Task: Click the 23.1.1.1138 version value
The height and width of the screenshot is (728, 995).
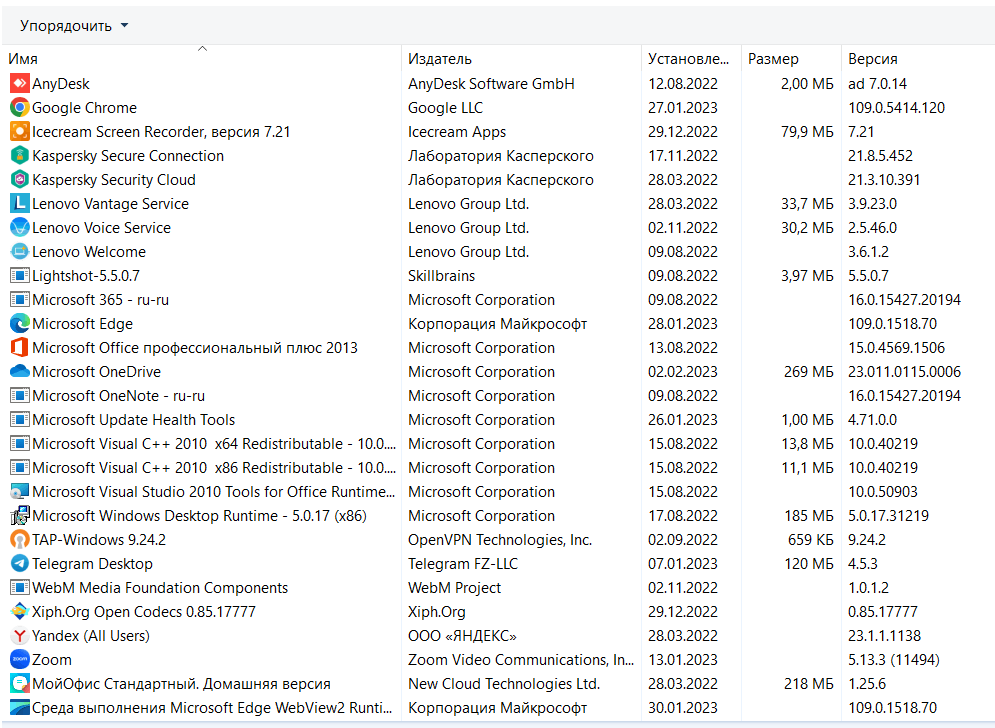Action: pyautogui.click(x=885, y=636)
